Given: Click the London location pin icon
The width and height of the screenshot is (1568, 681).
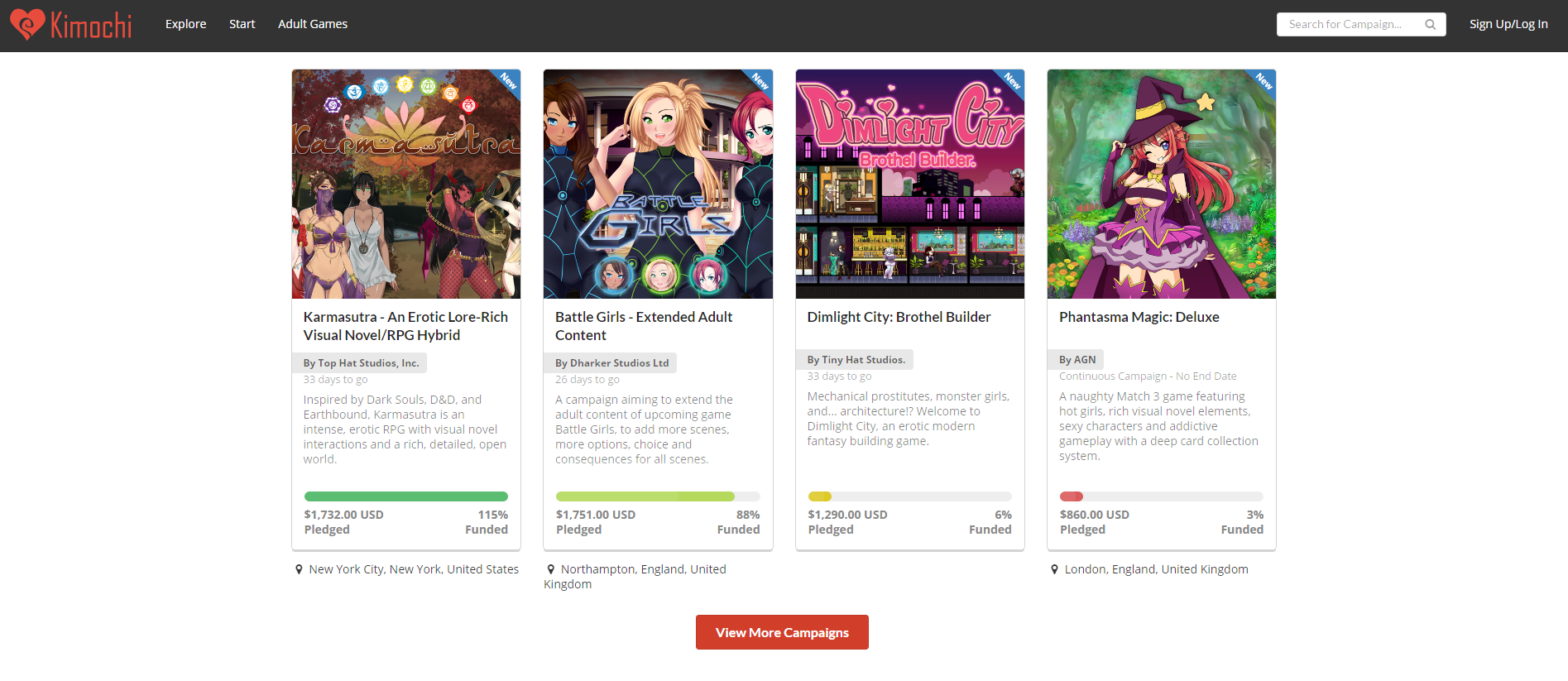Looking at the screenshot, I should pos(1054,569).
